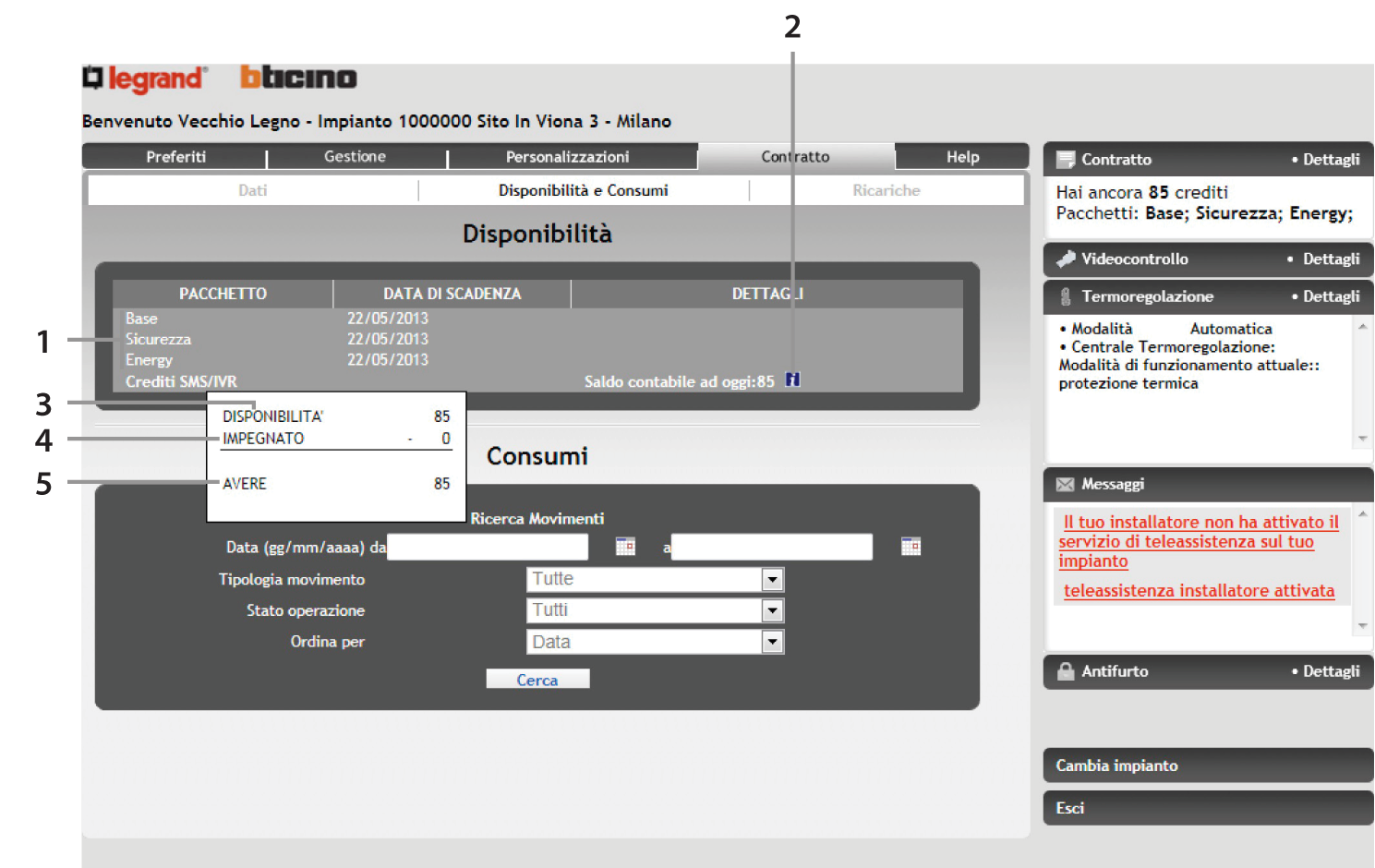Click Messaggi panel scroll up arrow
The height and width of the screenshot is (868, 1375).
(x=1362, y=513)
